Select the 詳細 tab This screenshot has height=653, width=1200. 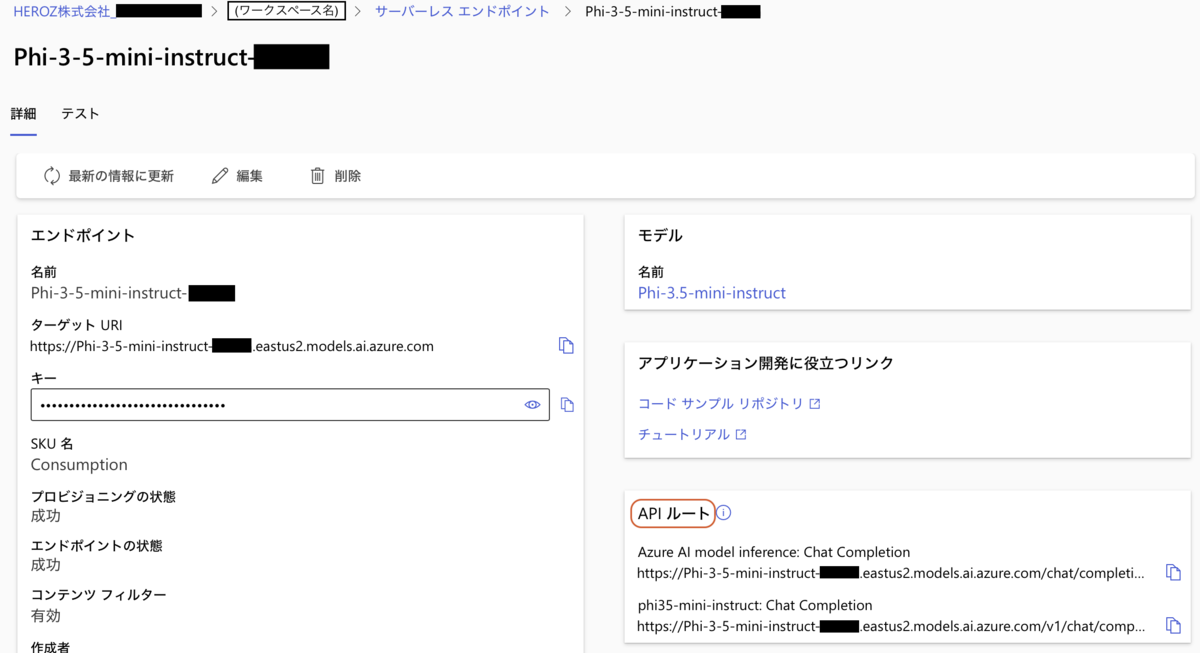click(x=24, y=114)
